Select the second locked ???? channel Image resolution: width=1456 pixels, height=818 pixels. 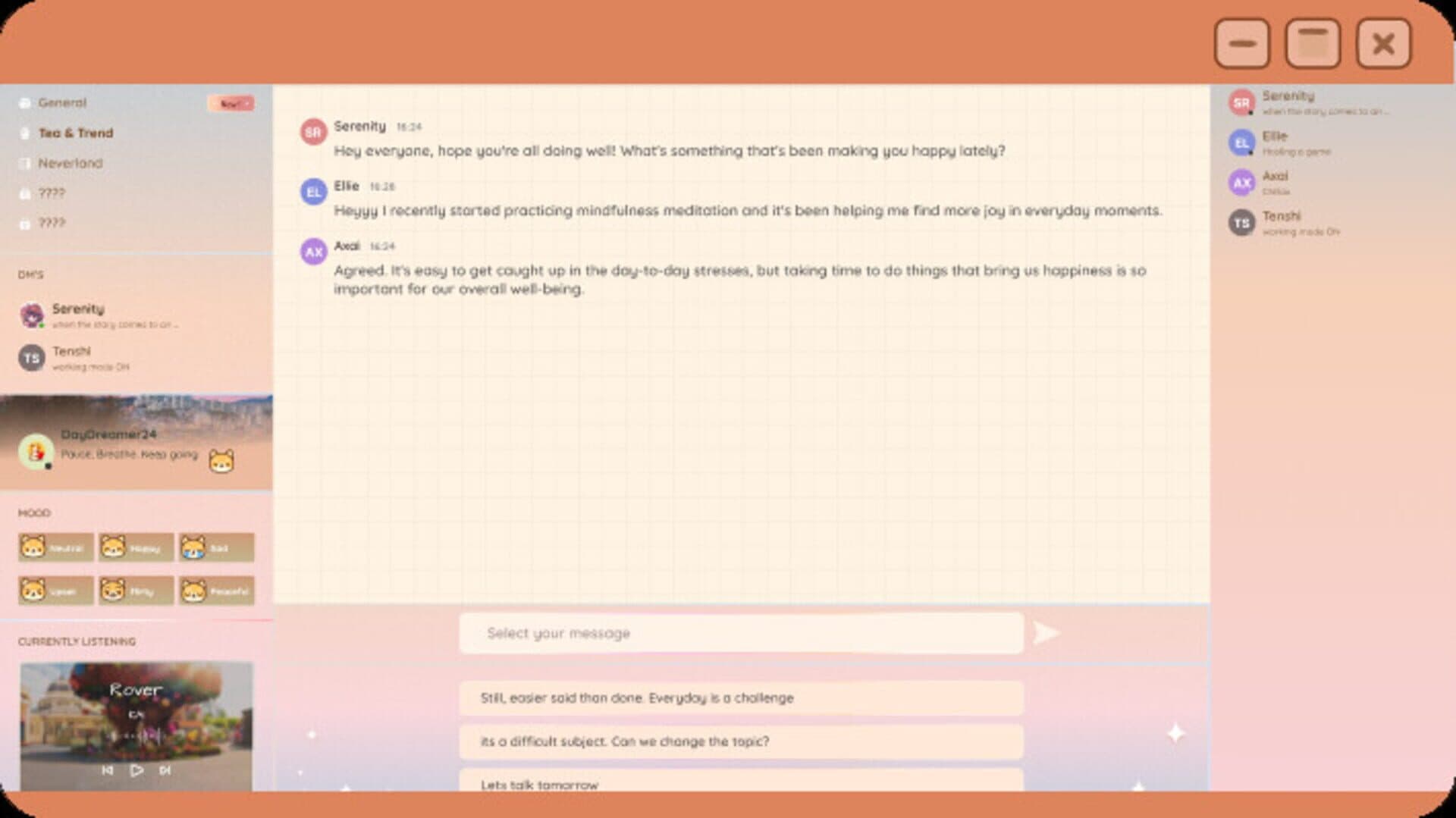(x=52, y=223)
